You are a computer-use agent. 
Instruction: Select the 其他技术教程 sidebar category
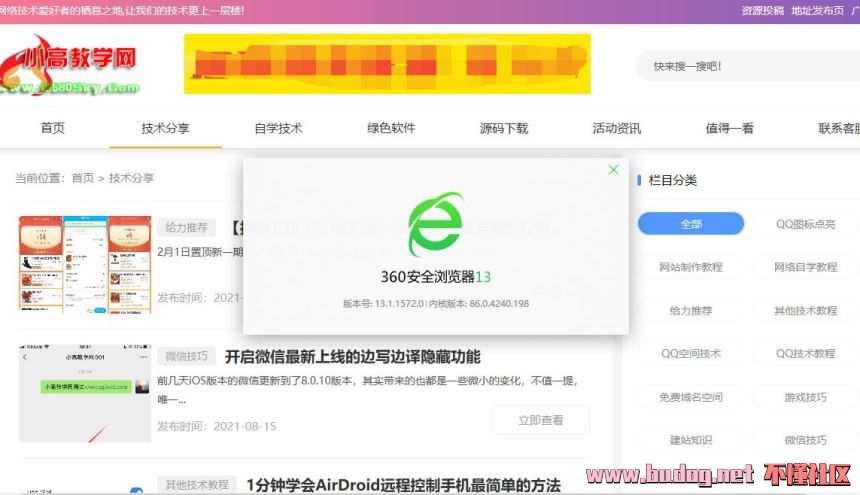pos(805,310)
